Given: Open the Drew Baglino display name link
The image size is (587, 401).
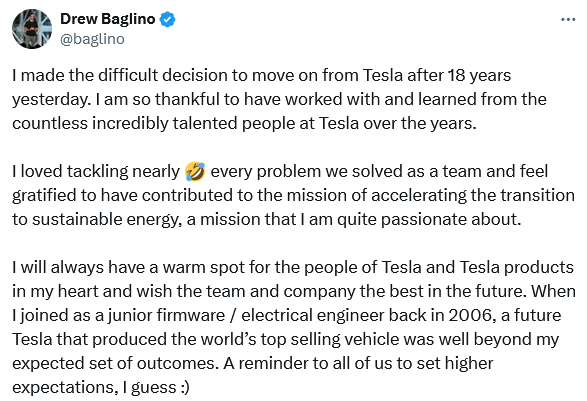Looking at the screenshot, I should pos(107,19).
